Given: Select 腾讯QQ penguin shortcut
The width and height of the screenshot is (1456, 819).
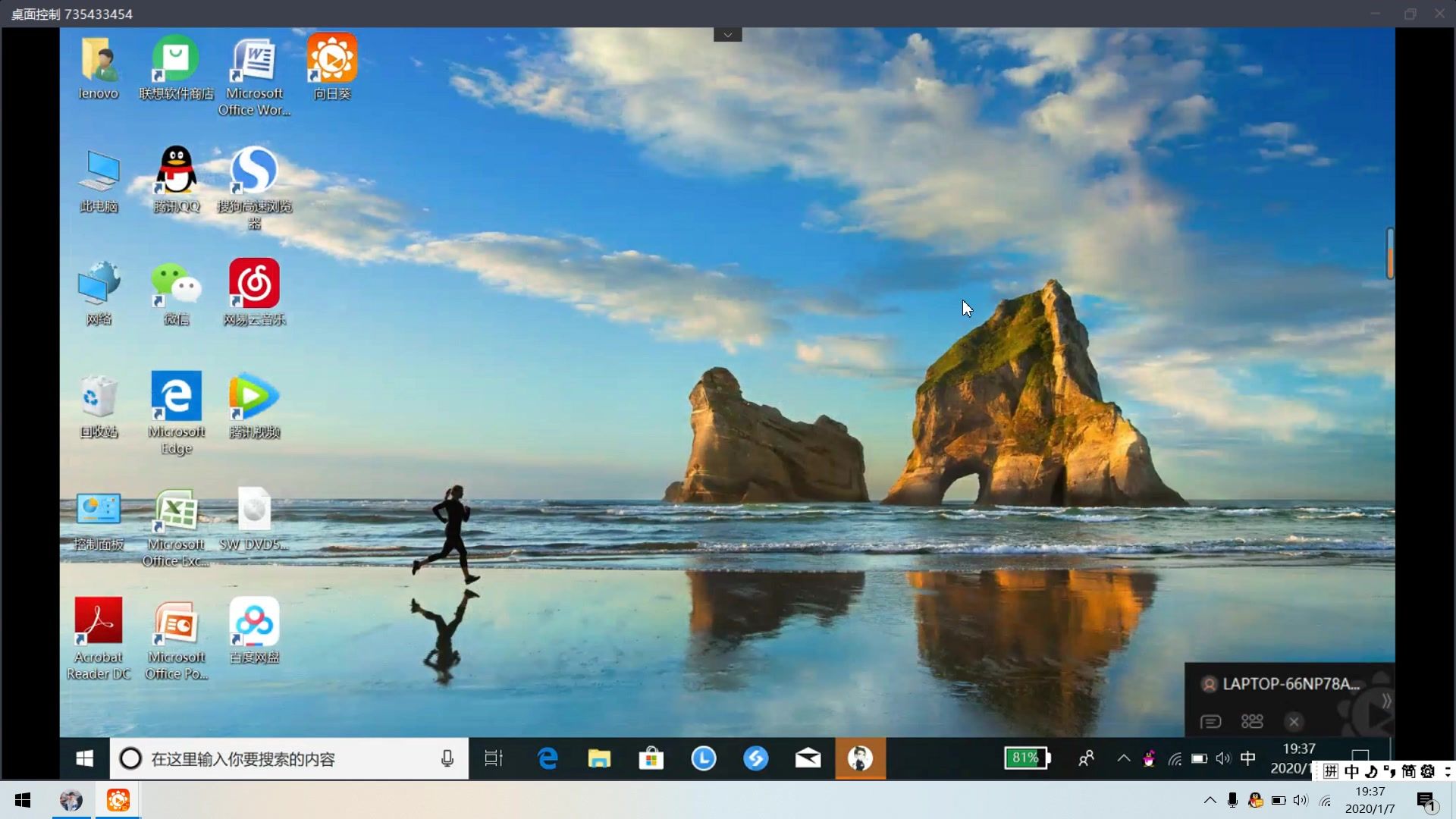Looking at the screenshot, I should (176, 180).
